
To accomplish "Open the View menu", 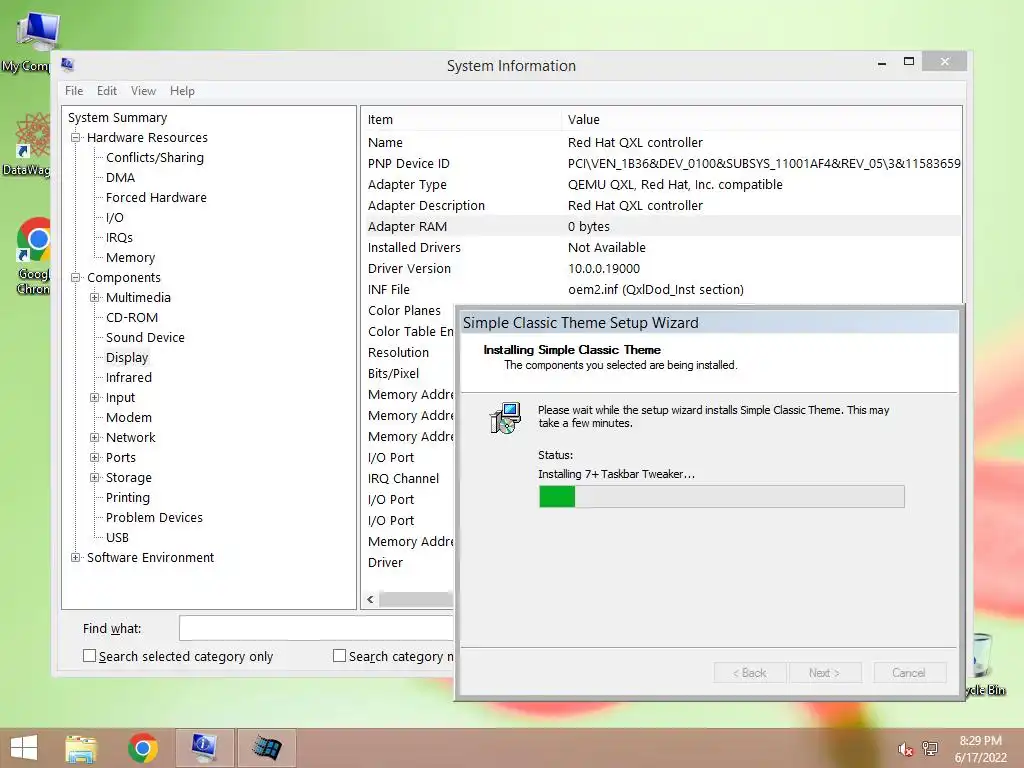I will [143, 91].
